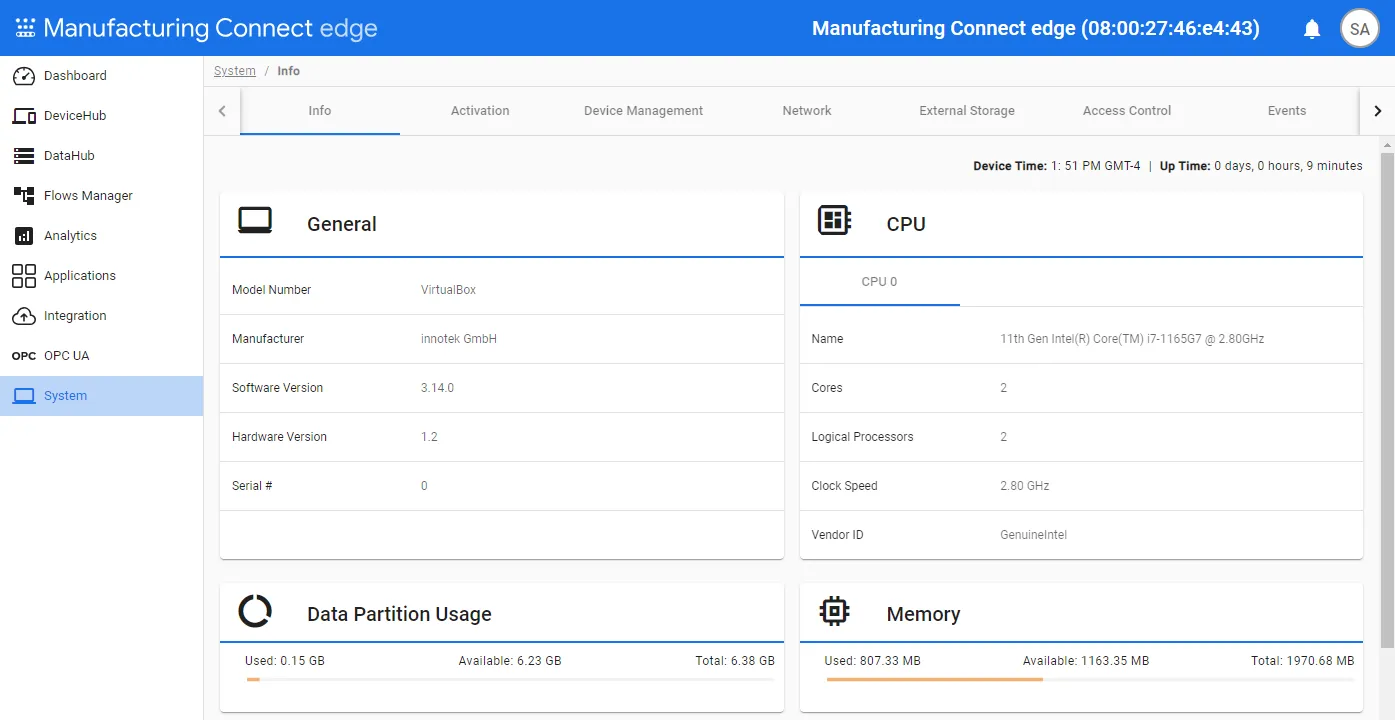Image resolution: width=1395 pixels, height=720 pixels.
Task: Click the Total: 1970.68 MB text
Action: tap(1303, 661)
